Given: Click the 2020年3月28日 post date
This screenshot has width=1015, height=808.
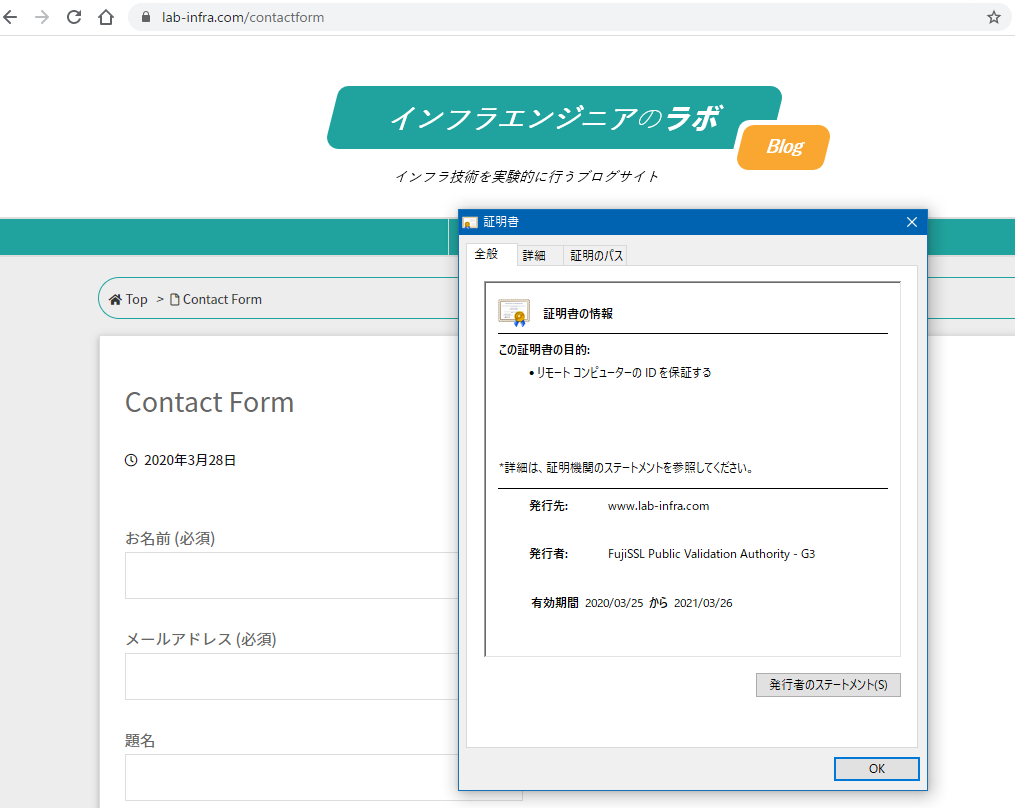Looking at the screenshot, I should (x=190, y=460).
